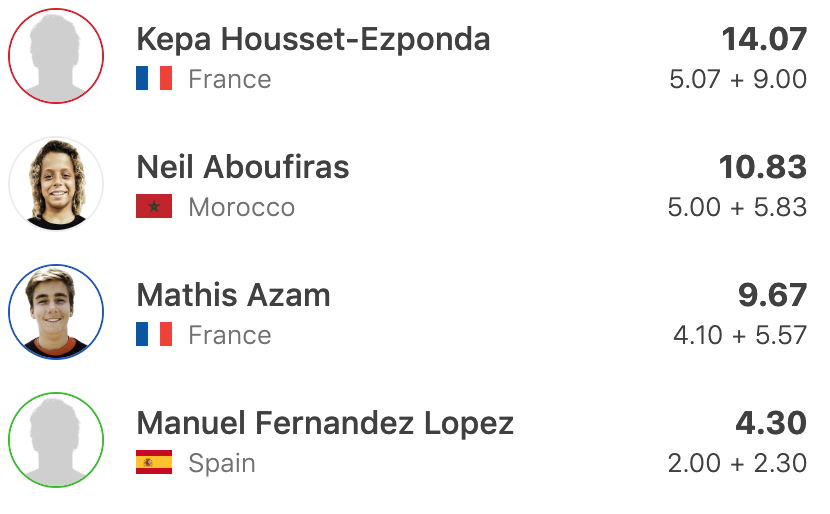This screenshot has height=514, width=830.
Task: Click the 5.00 + 5.83 wave breakdown
Action: click(x=737, y=207)
